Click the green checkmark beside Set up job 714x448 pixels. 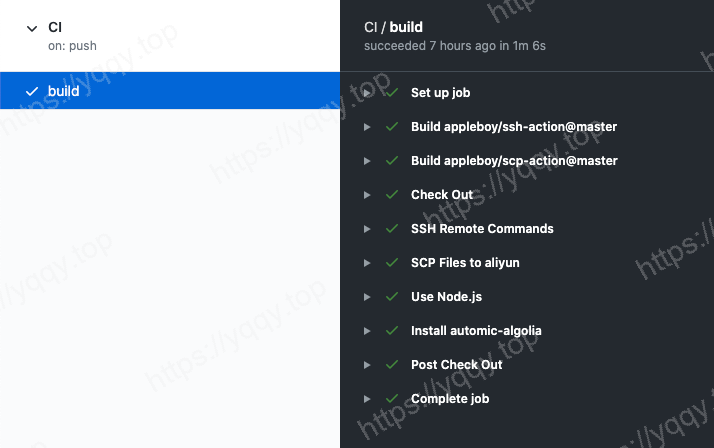point(392,93)
